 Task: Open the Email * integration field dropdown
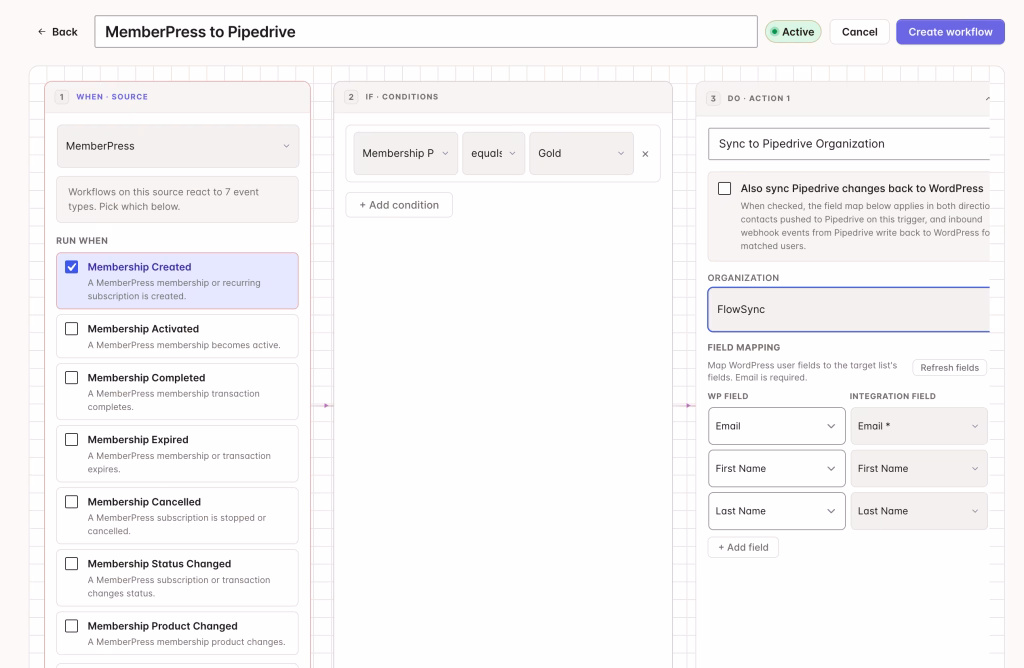pos(919,426)
